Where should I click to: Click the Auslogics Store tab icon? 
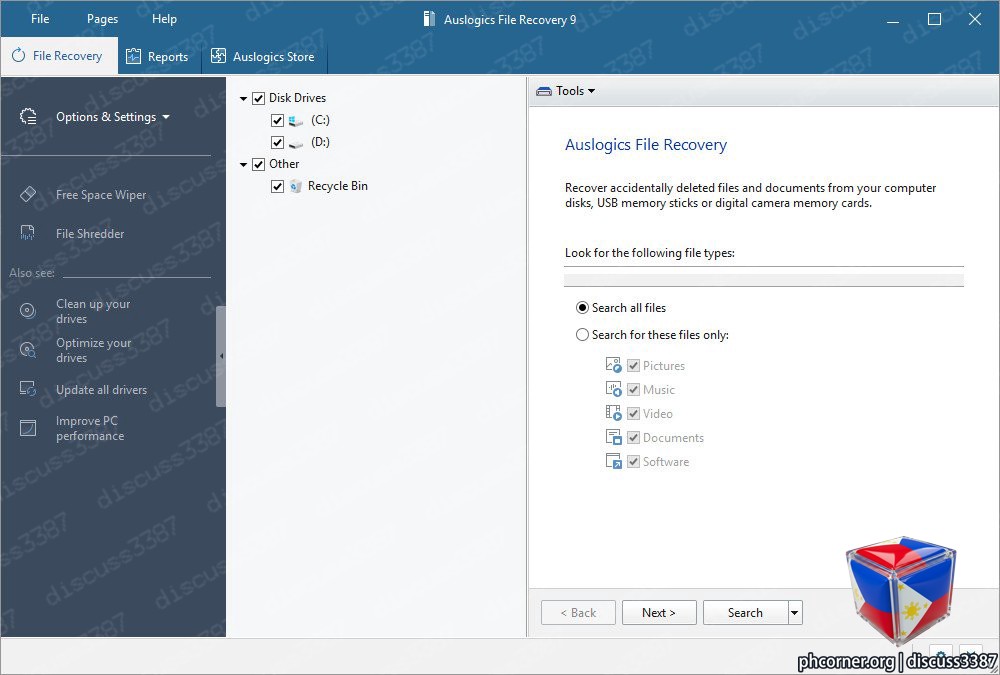pos(218,56)
